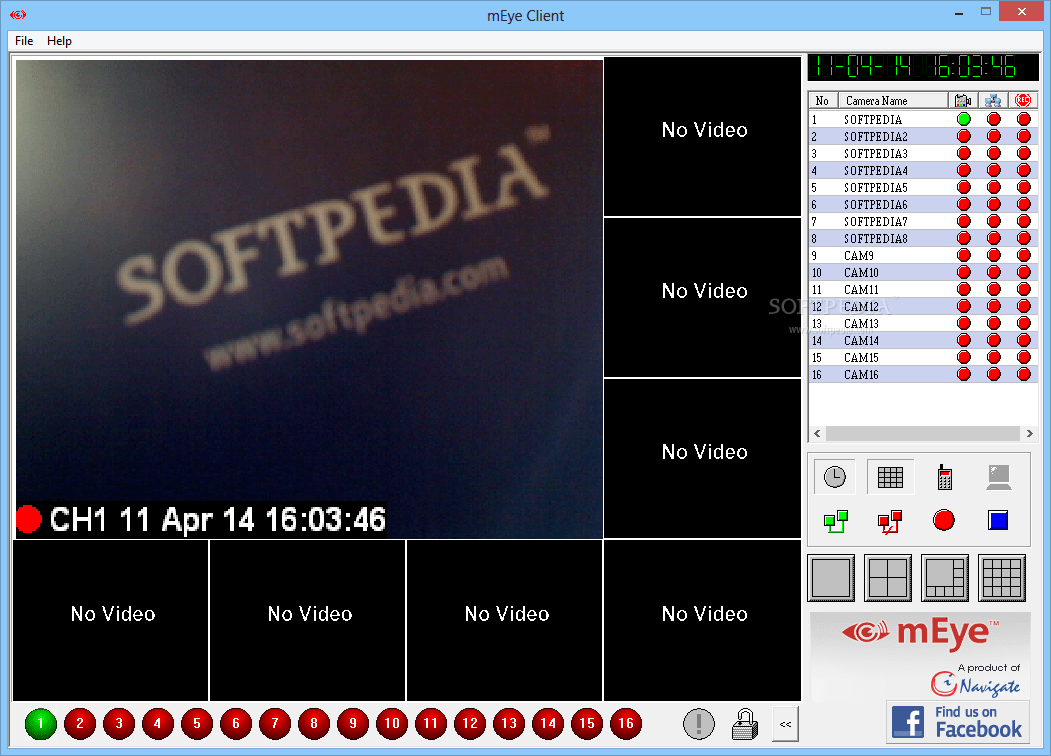Click the clock schedule icon
The width and height of the screenshot is (1051, 756).
[834, 477]
